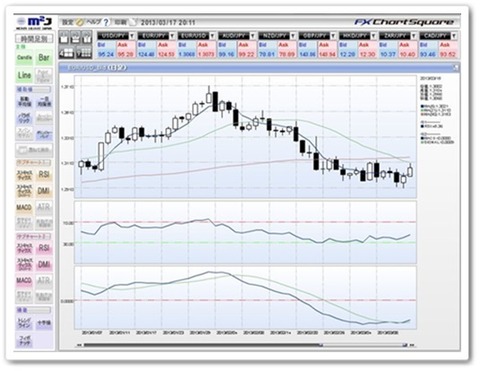Click the date text 2013/03/17 20:11
Screen dimensions: 480x371
(168, 23)
